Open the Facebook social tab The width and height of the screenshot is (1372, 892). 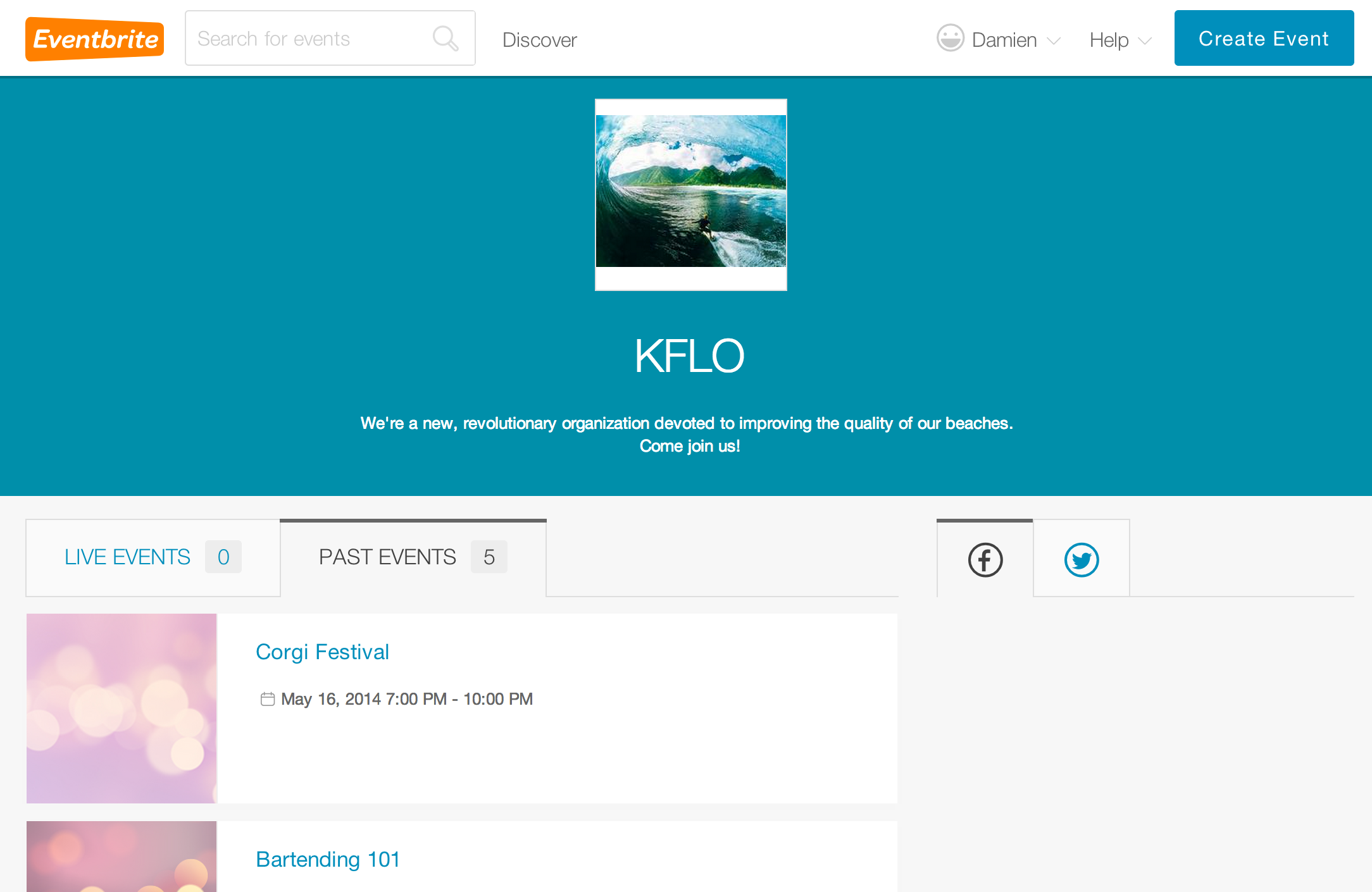[x=985, y=559]
